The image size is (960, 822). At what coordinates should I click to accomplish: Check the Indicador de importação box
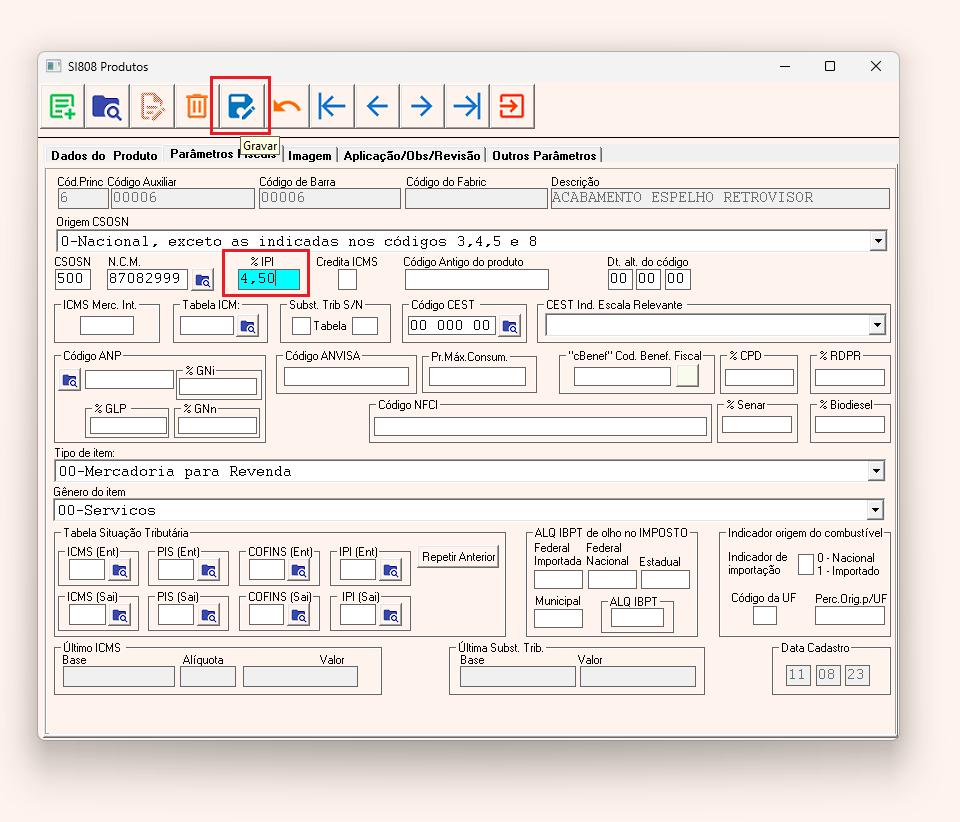click(806, 564)
